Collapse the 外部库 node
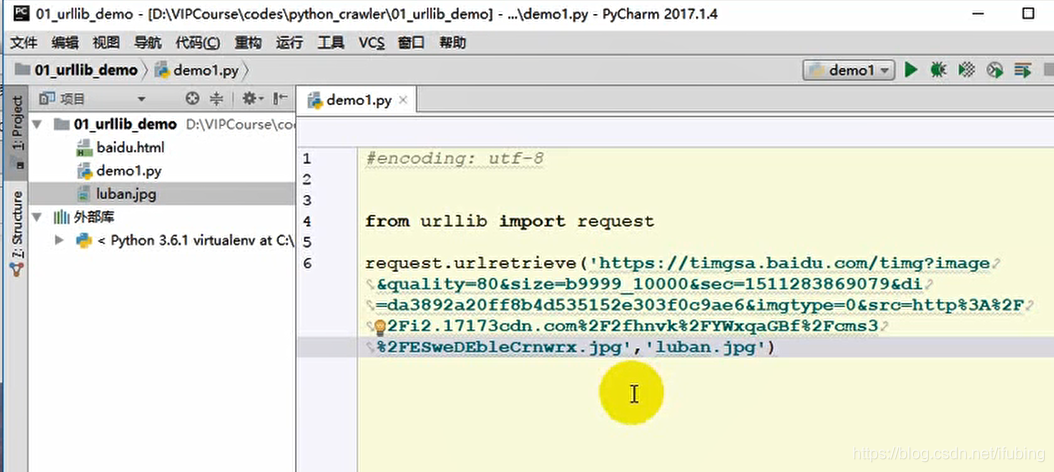The width and height of the screenshot is (1054, 472). (38, 217)
